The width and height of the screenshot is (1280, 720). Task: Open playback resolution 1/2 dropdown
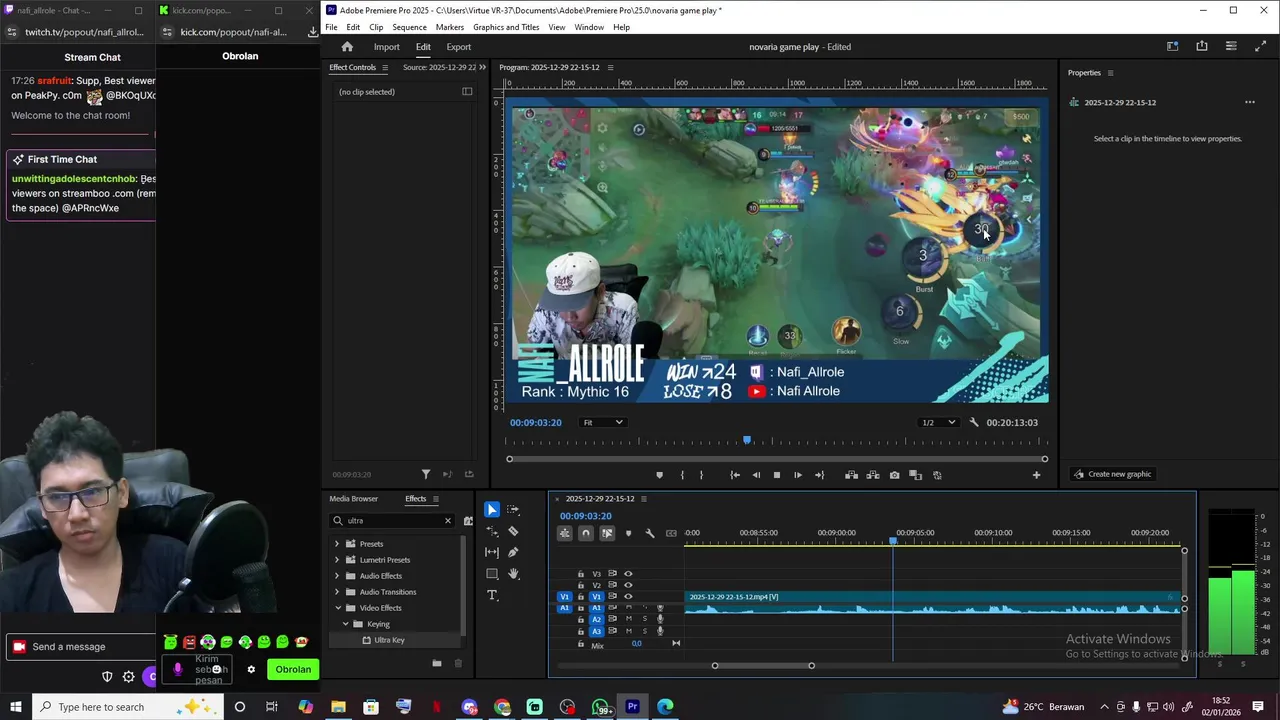(938, 422)
